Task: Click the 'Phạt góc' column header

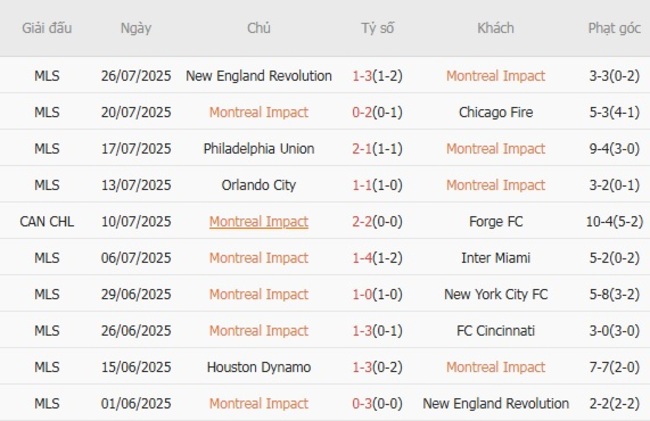Action: click(x=615, y=28)
